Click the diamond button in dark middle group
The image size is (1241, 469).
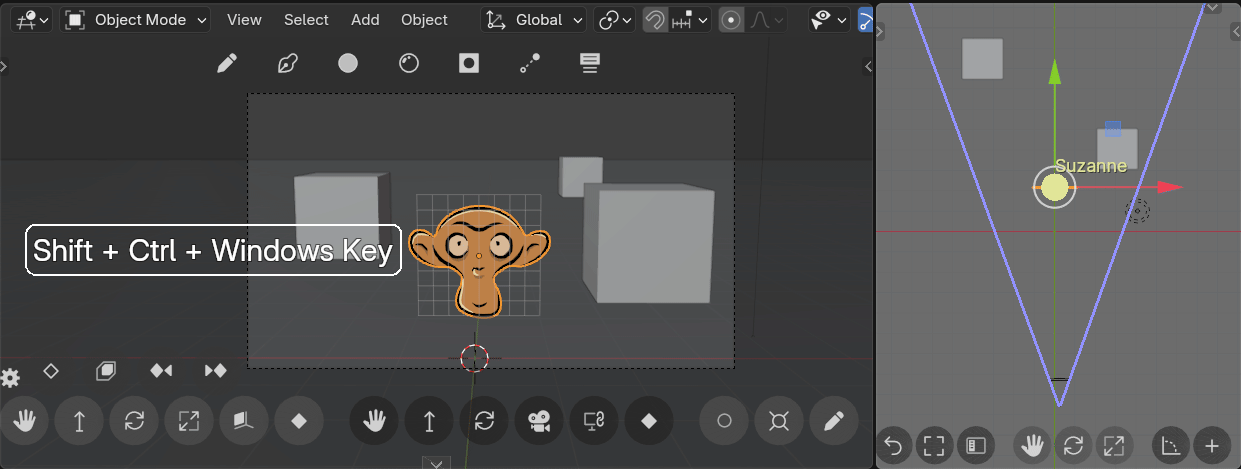coord(649,421)
